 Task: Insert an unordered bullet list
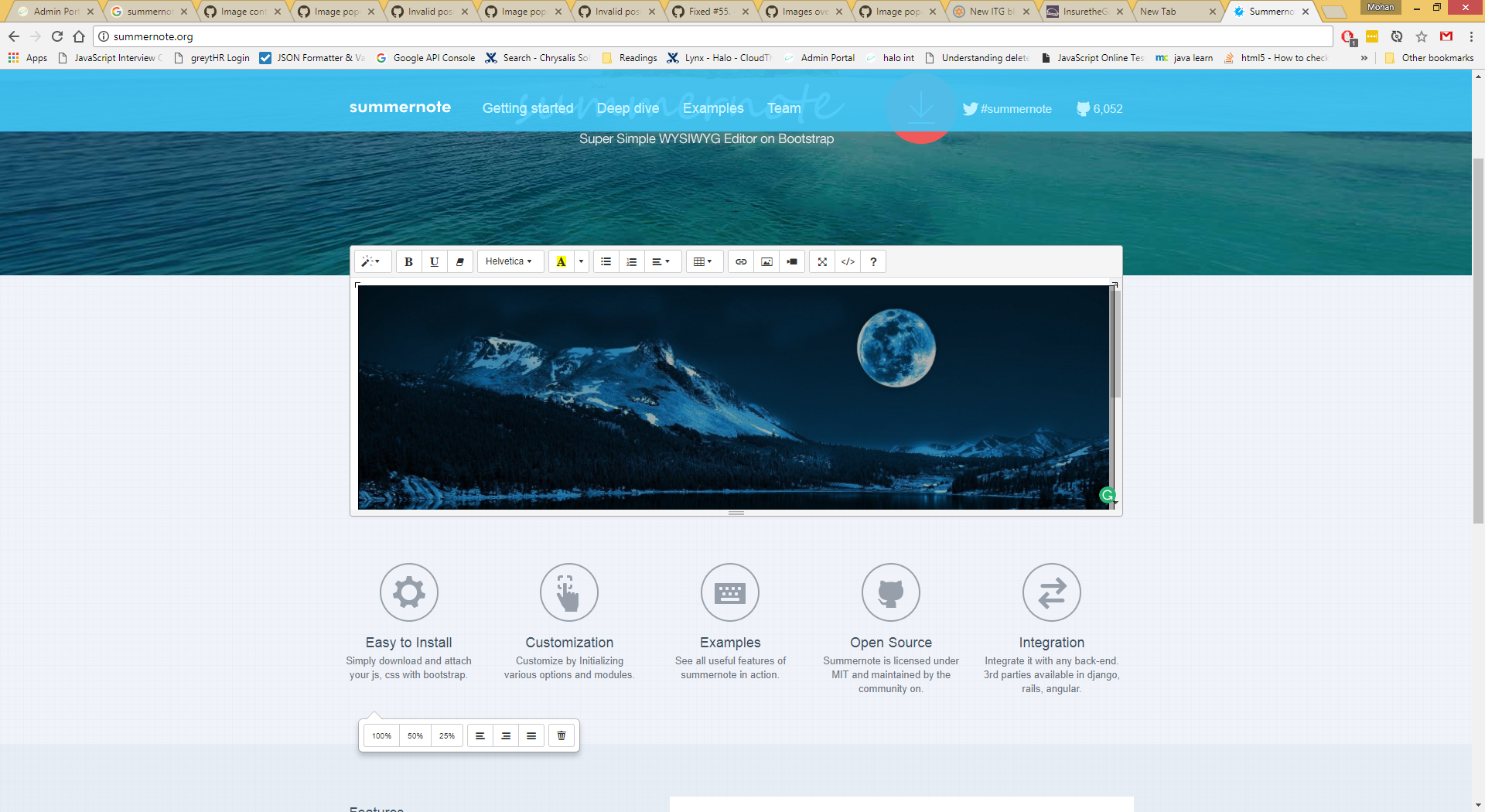[606, 261]
